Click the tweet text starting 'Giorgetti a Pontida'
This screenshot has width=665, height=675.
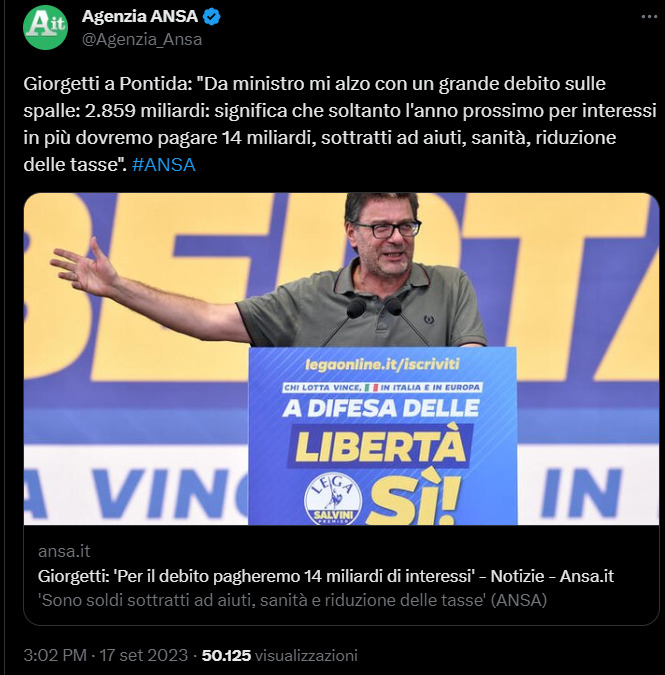340,124
